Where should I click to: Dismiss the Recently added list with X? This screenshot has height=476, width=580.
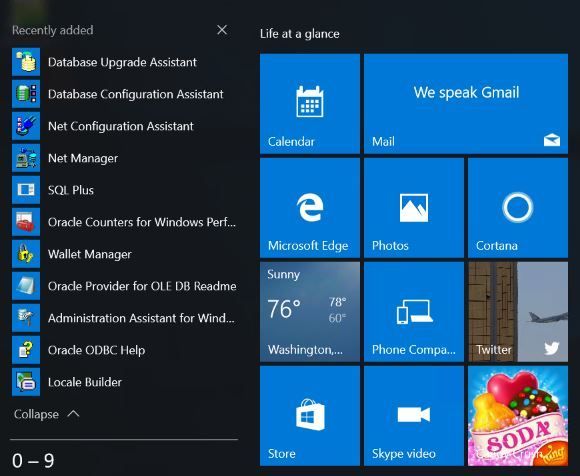pos(222,30)
